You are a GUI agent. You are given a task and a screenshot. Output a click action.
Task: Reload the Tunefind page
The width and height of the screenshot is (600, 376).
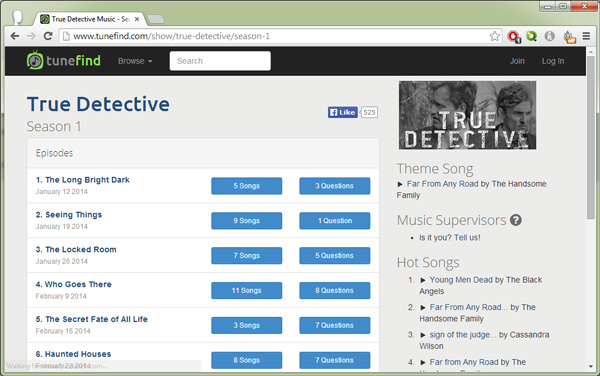(x=48, y=36)
